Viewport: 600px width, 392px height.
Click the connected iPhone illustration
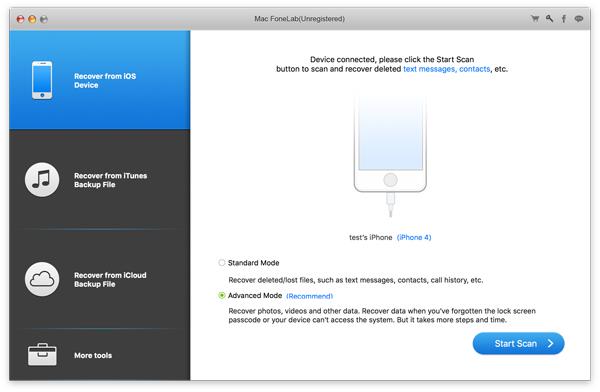click(390, 155)
